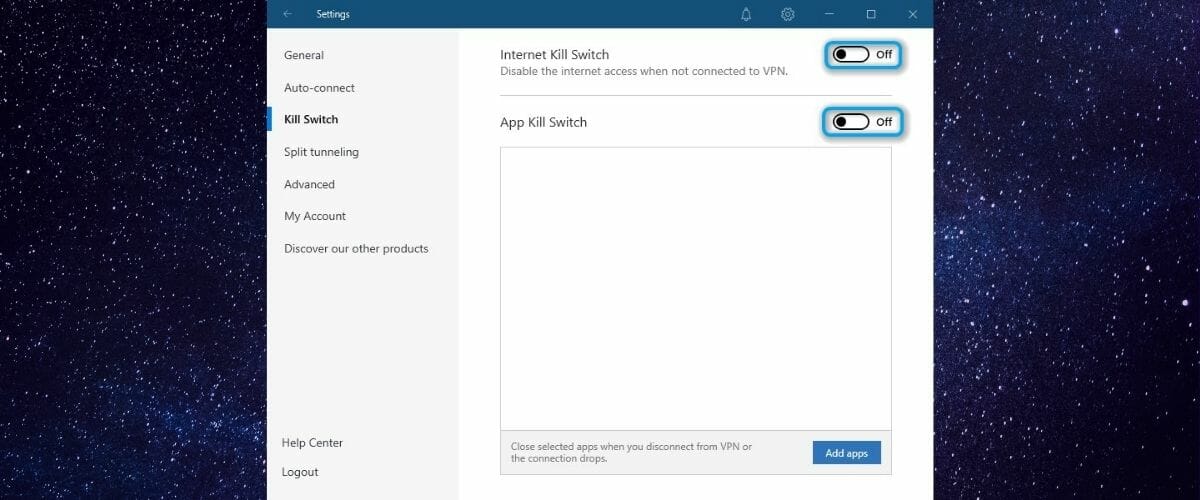Viewport: 1200px width, 500px height.
Task: Click the 'Disable the internet access' description
Action: tap(644, 72)
